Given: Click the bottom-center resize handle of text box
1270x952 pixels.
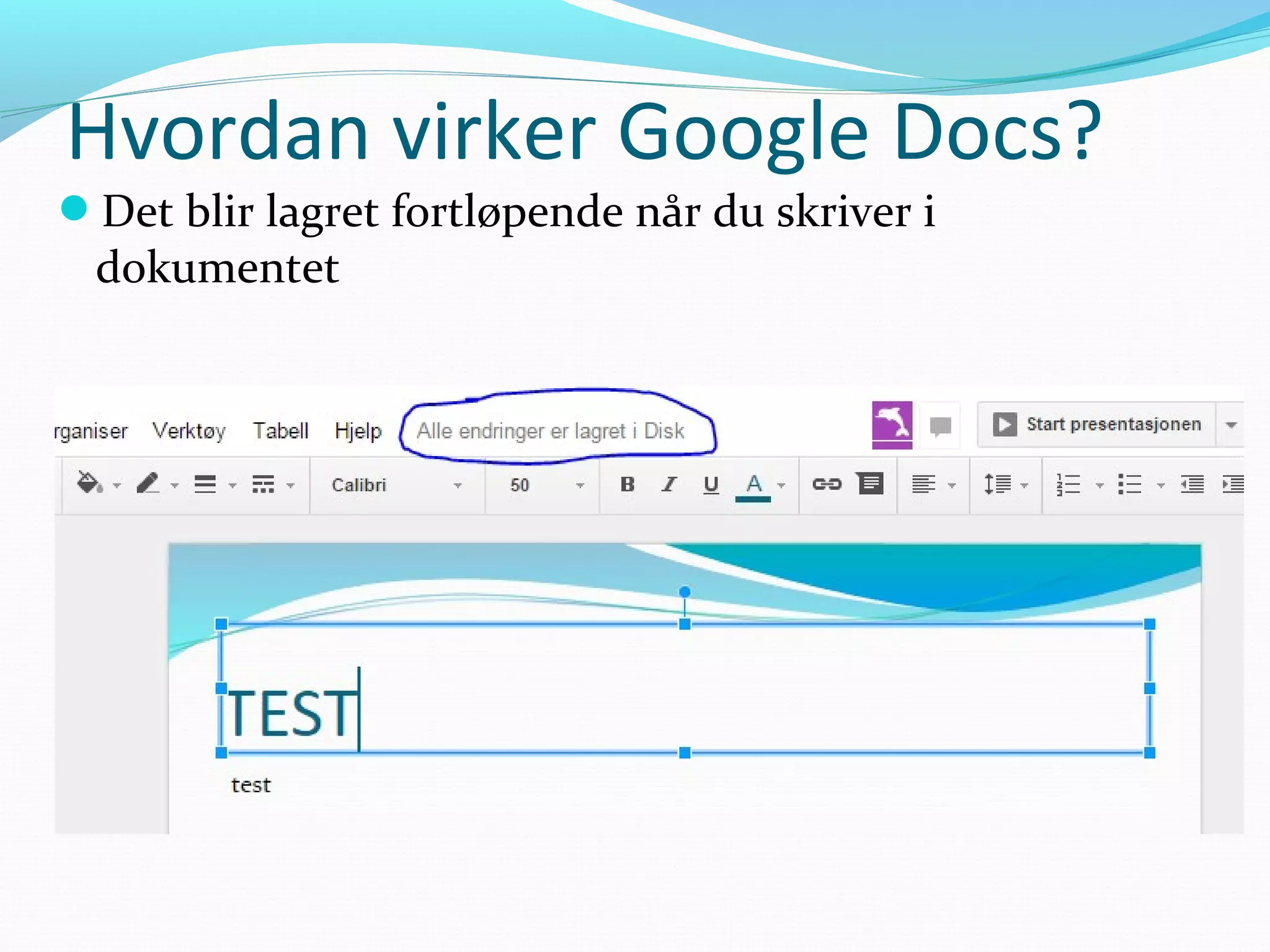Looking at the screenshot, I should (x=685, y=752).
